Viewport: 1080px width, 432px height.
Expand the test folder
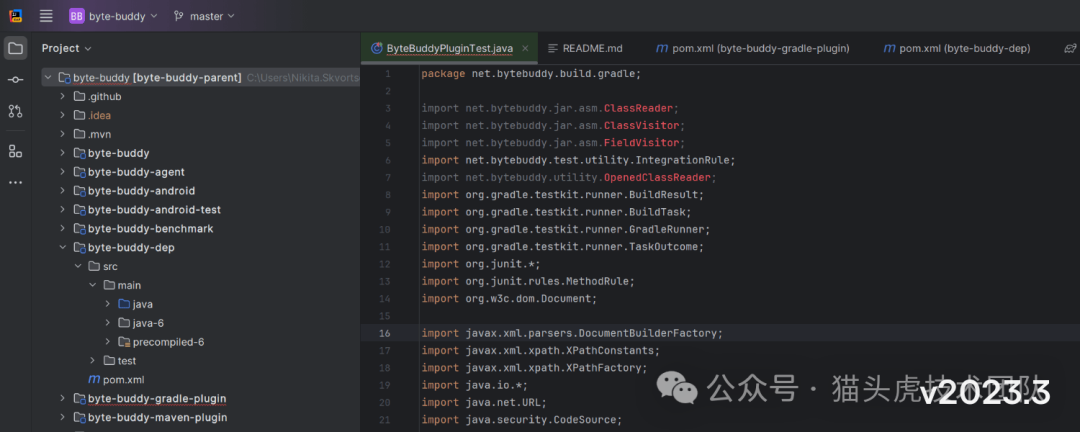(93, 360)
